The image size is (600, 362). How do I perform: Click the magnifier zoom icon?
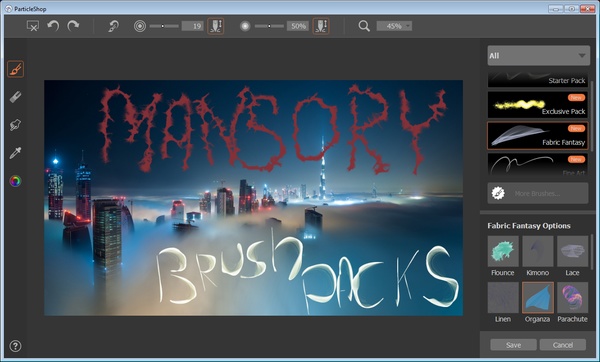[x=364, y=26]
